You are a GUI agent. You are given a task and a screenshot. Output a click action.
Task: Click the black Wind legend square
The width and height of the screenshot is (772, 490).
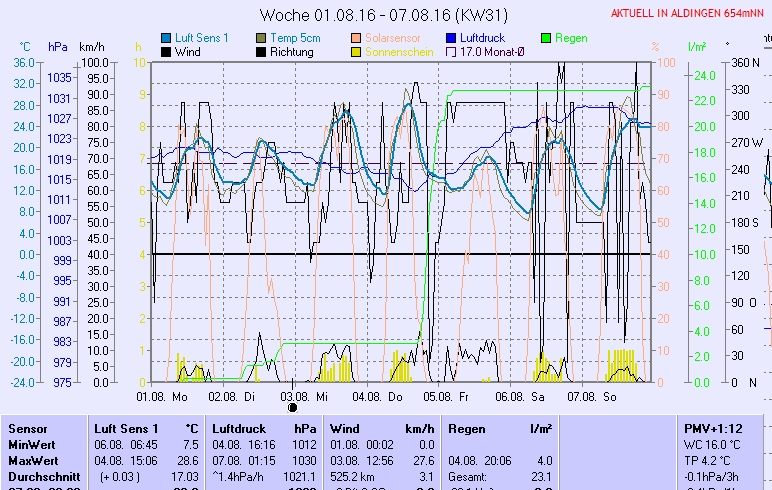click(167, 52)
